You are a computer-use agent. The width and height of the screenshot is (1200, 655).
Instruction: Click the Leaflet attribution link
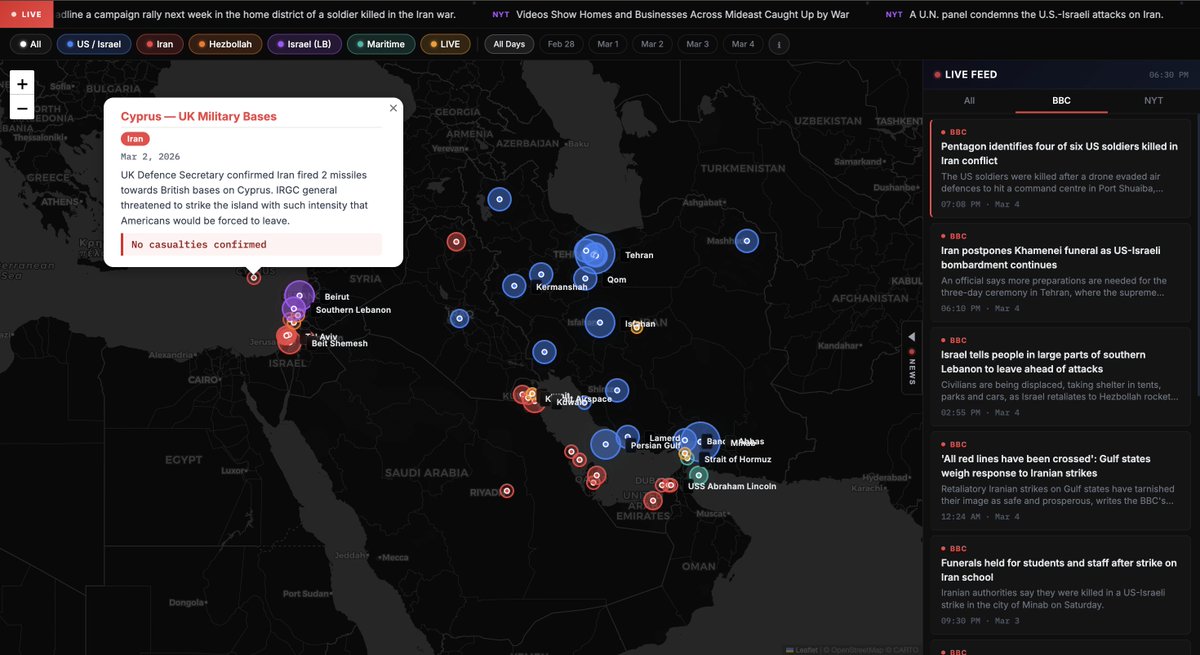(x=803, y=650)
